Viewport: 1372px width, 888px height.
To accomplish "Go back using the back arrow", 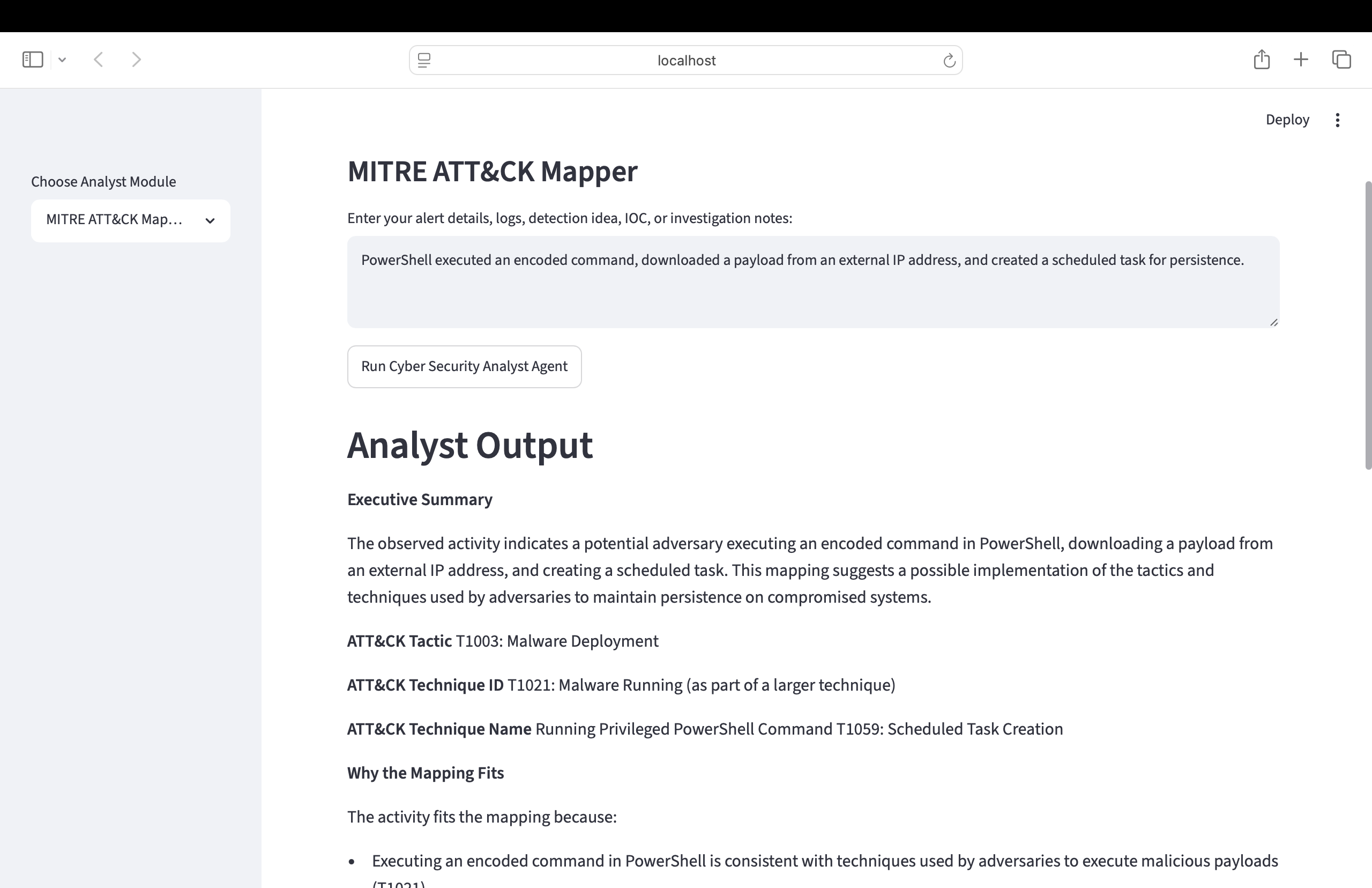I will 99,60.
